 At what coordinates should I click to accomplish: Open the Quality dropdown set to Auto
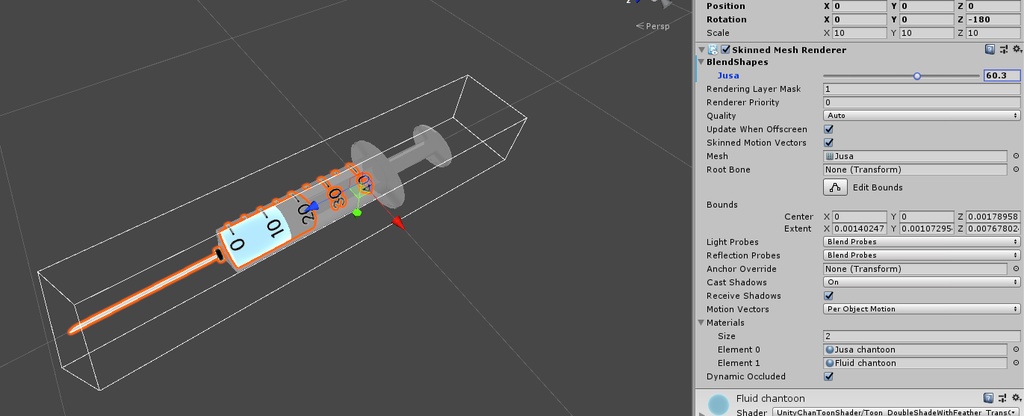coord(921,116)
